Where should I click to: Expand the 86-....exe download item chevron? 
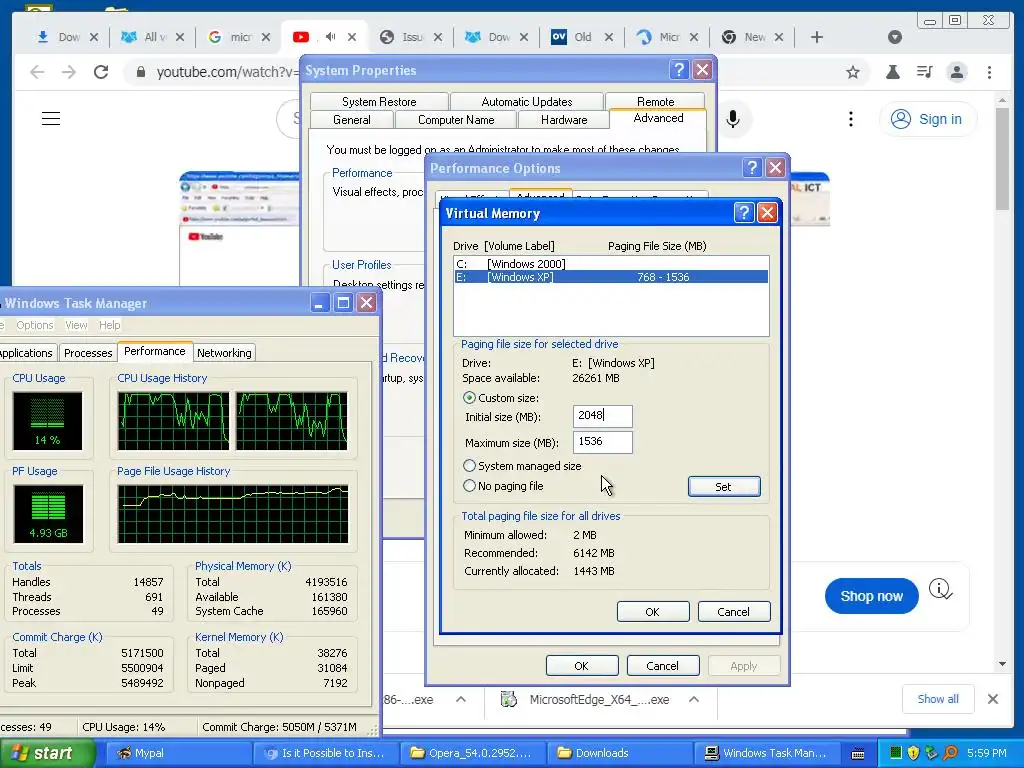click(x=460, y=699)
